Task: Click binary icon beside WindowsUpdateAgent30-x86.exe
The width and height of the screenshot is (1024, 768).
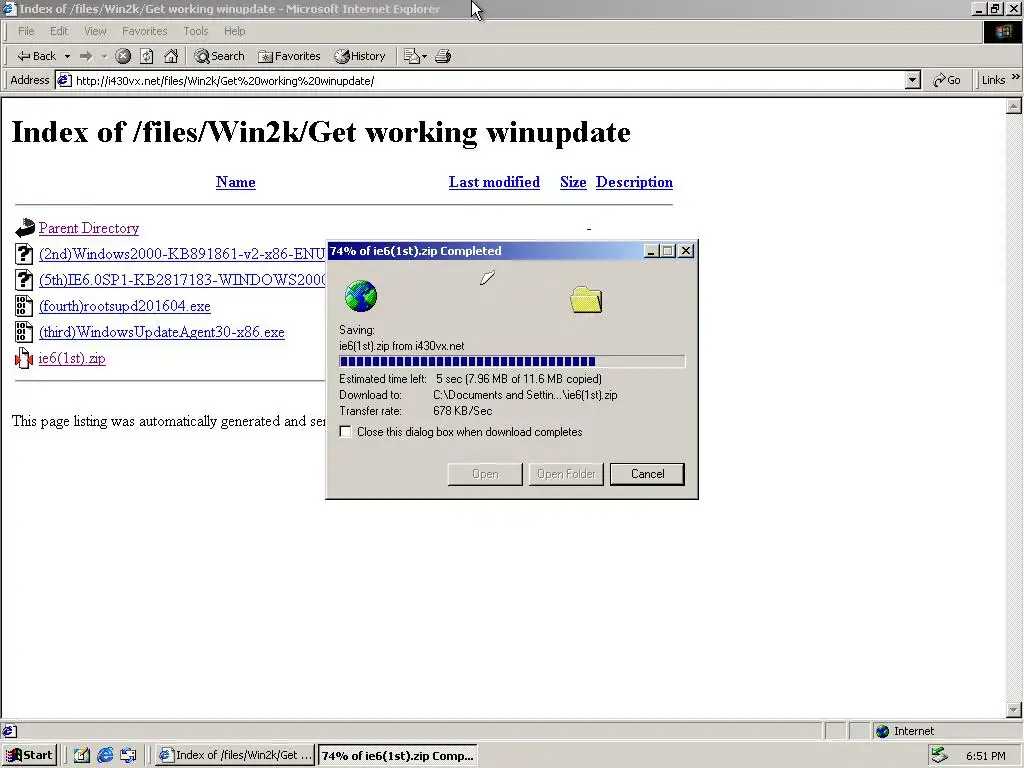Action: 24,332
